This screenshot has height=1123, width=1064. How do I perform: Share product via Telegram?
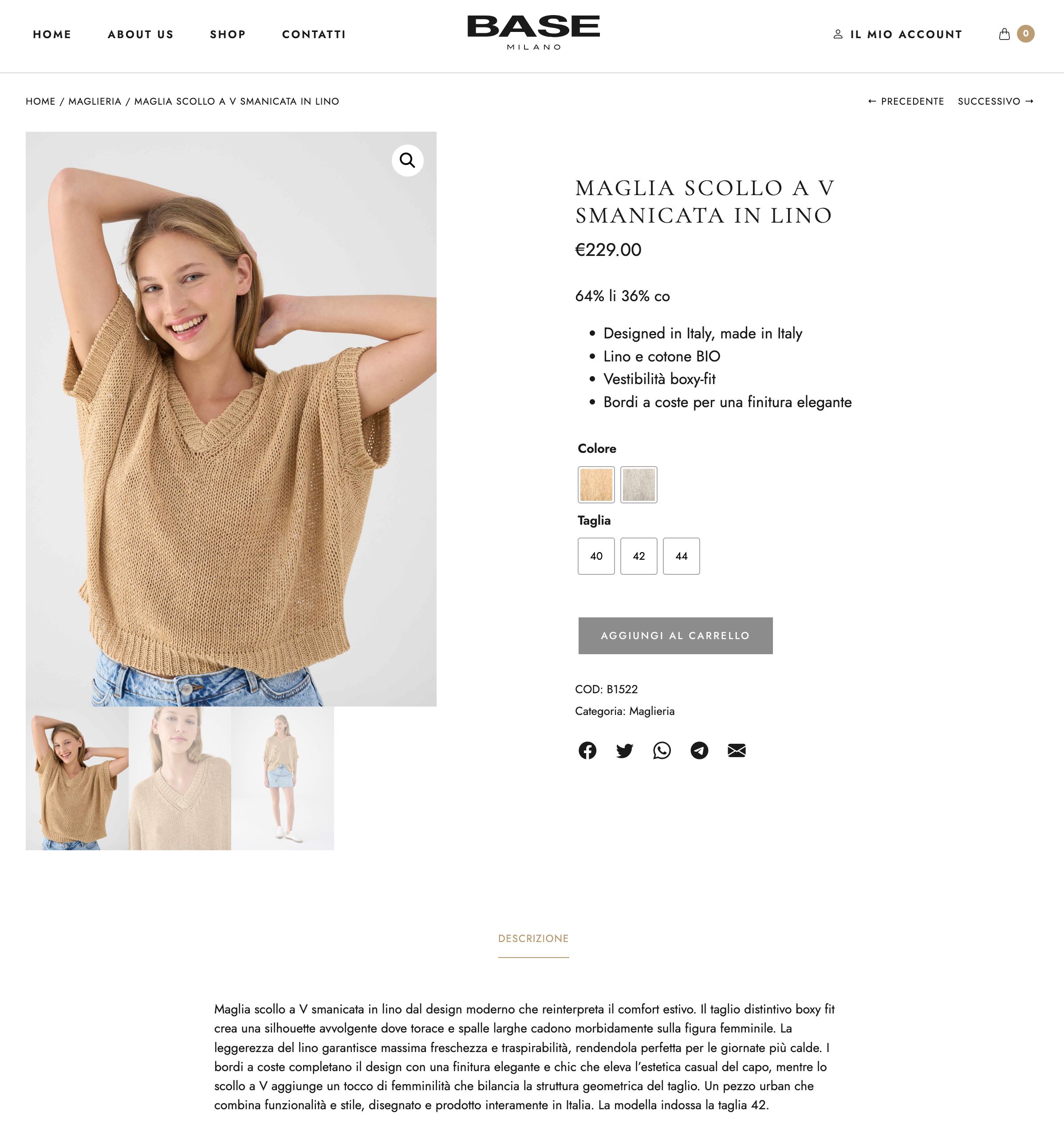coord(699,750)
